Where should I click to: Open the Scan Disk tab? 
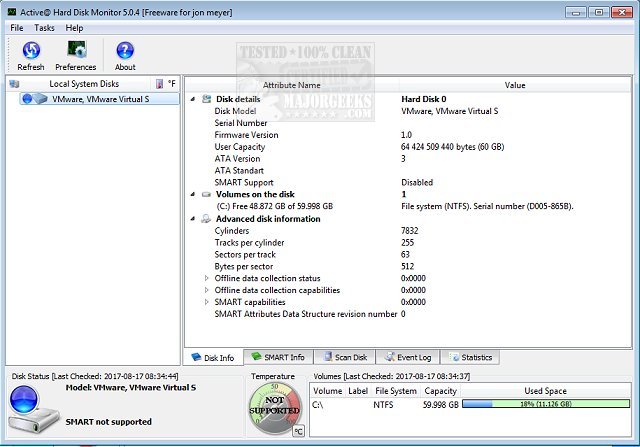coord(345,357)
